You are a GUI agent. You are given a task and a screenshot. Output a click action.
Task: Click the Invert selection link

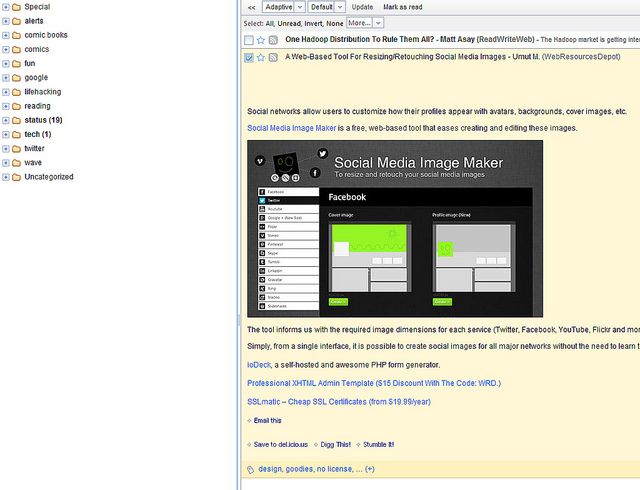[313, 24]
